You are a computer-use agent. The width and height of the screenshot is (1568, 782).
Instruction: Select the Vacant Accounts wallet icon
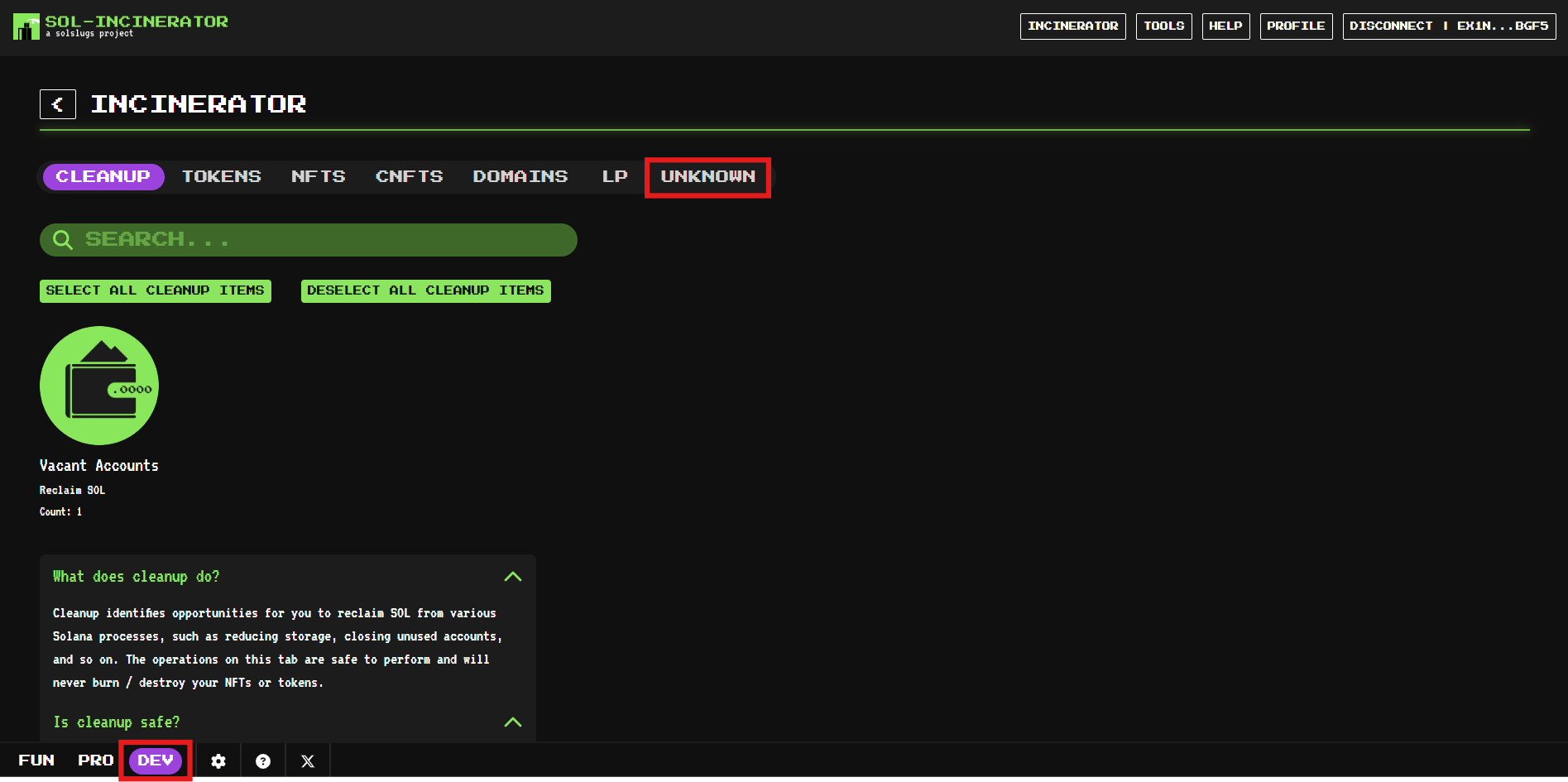pyautogui.click(x=99, y=386)
